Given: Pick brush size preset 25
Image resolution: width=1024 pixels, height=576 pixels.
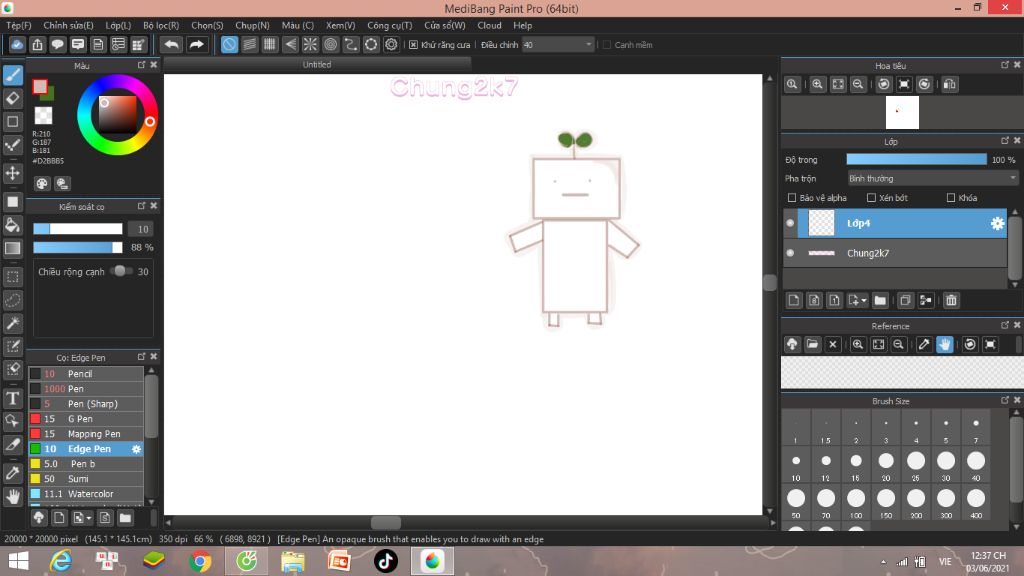Looking at the screenshot, I should tap(916, 465).
